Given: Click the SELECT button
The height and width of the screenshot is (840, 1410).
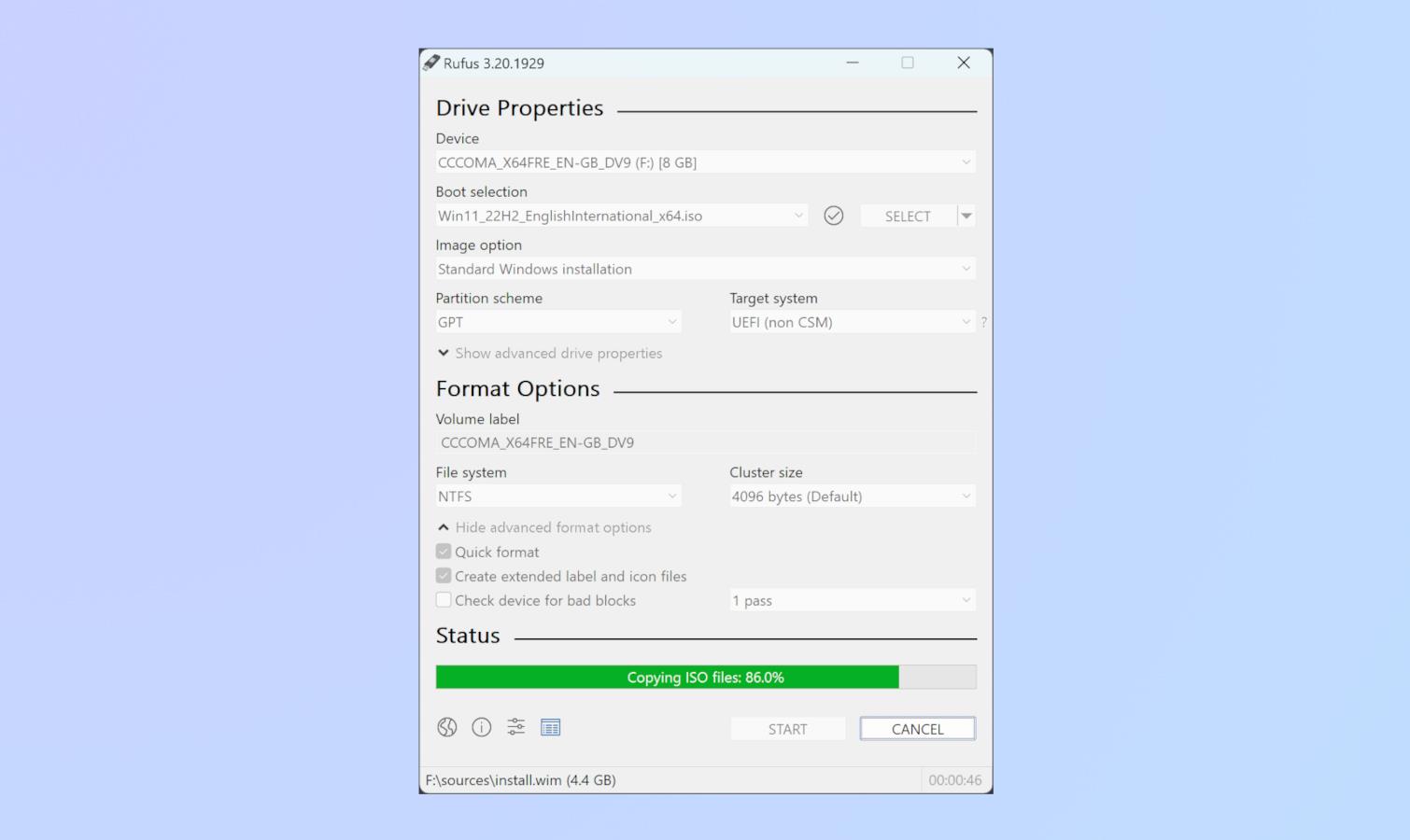Looking at the screenshot, I should (908, 216).
